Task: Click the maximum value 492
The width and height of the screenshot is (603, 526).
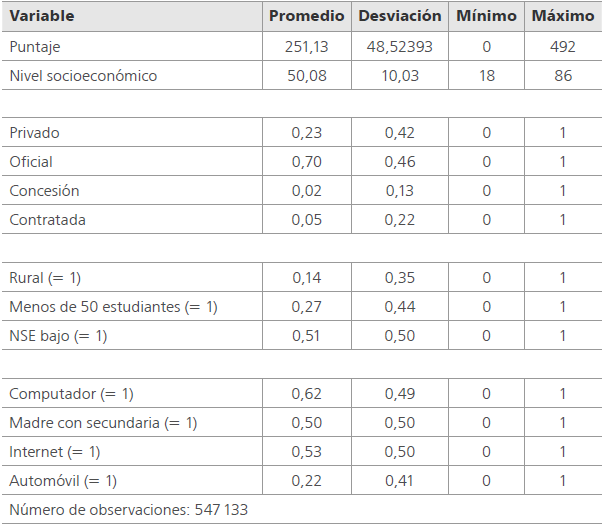Action: (x=563, y=46)
